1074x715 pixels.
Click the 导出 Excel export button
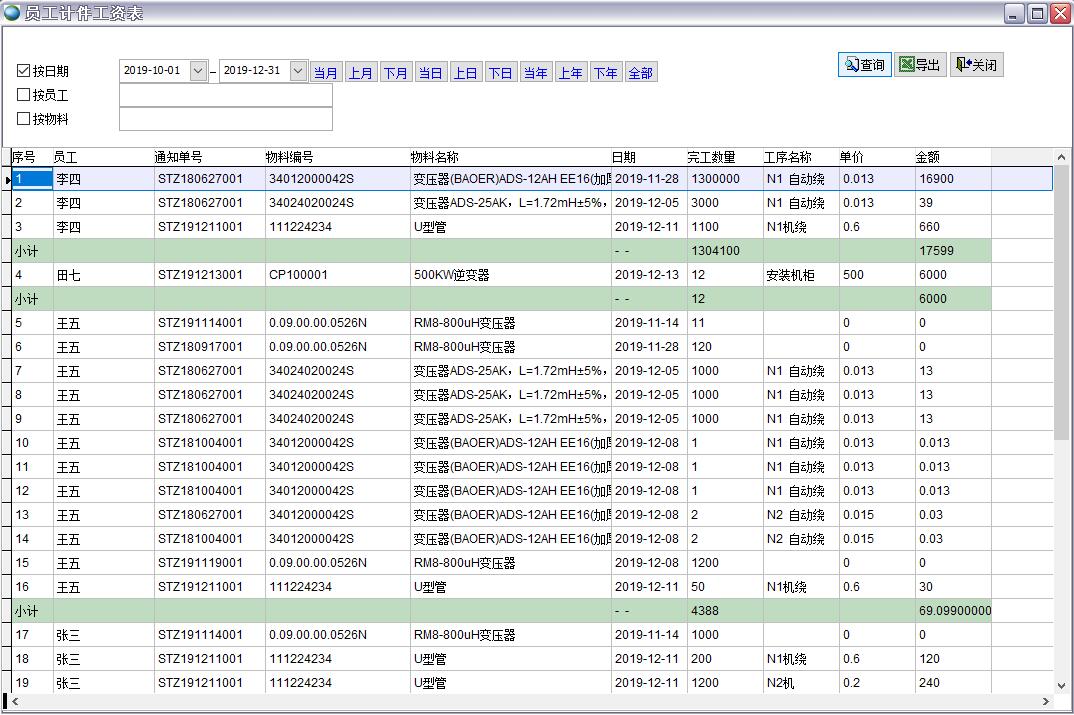coord(919,65)
